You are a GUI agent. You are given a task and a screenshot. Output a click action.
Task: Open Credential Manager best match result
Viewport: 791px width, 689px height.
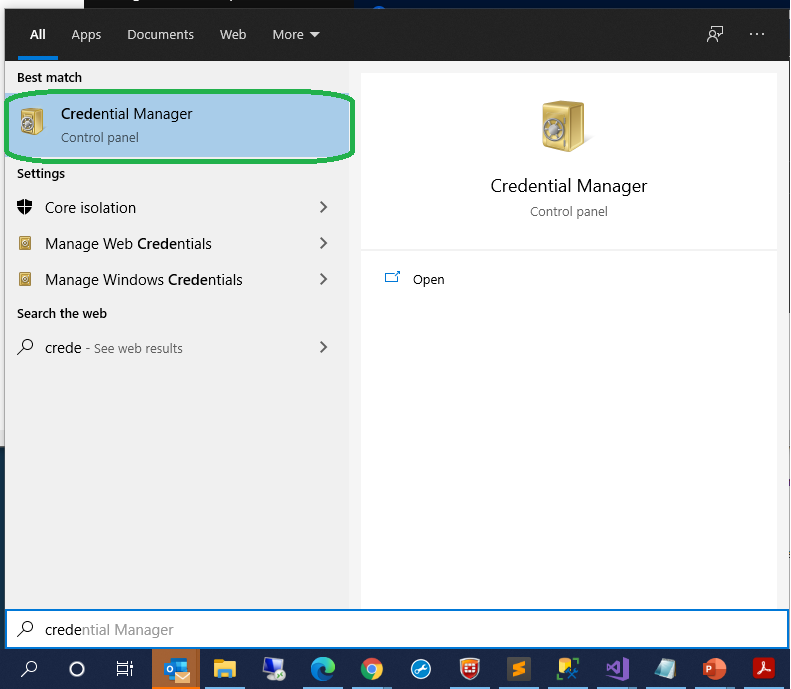tap(177, 125)
